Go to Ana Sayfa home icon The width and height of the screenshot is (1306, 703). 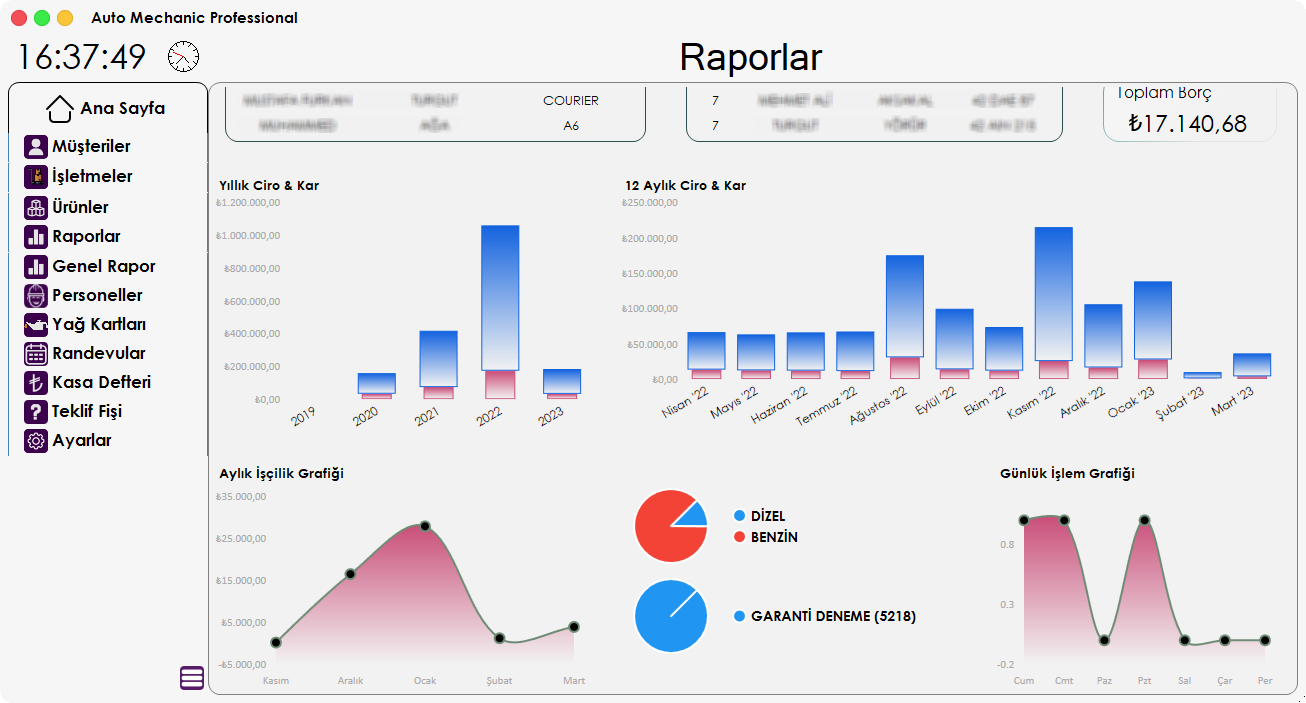pyautogui.click(x=60, y=108)
